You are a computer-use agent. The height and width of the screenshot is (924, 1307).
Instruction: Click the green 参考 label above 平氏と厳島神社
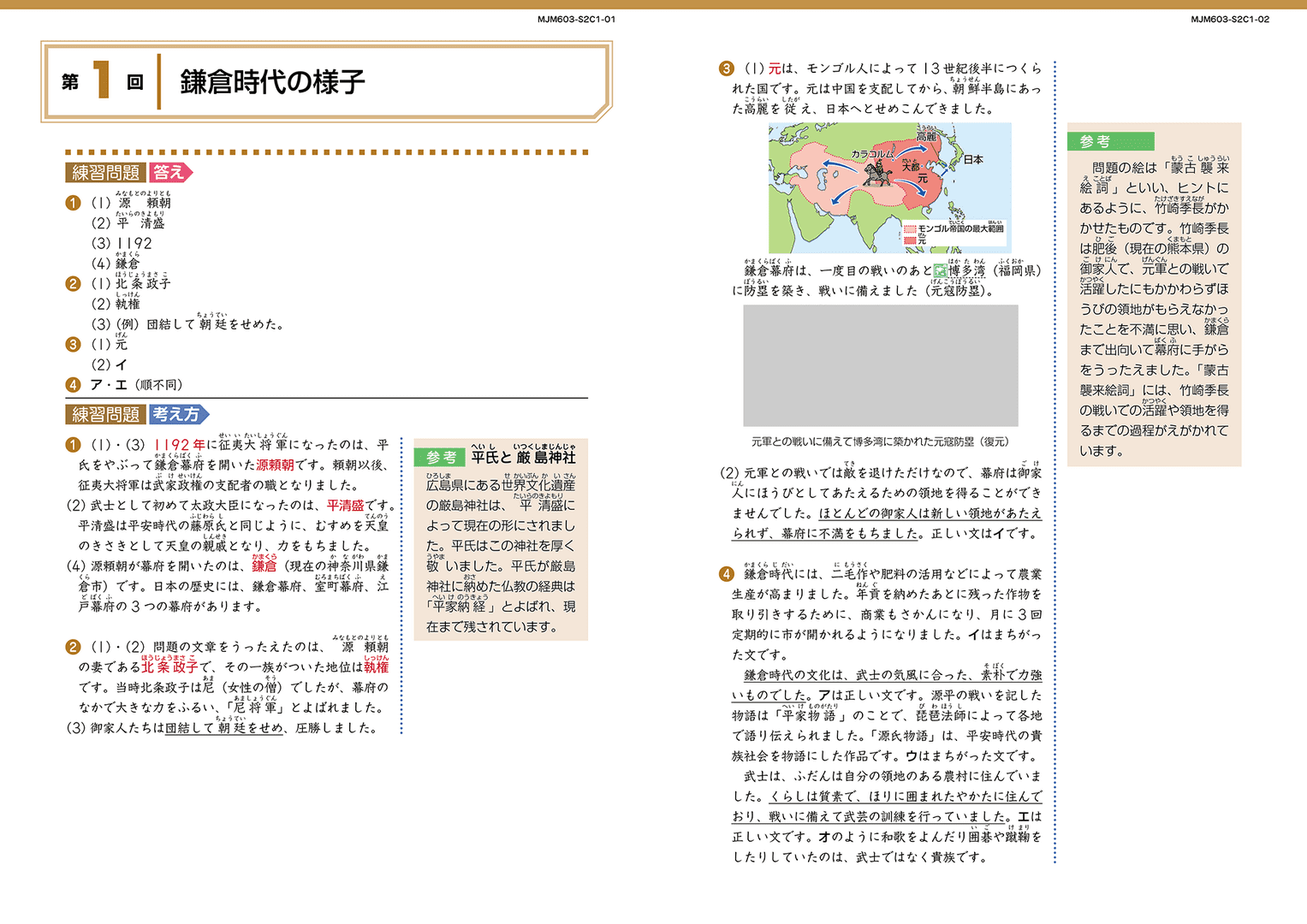point(441,458)
